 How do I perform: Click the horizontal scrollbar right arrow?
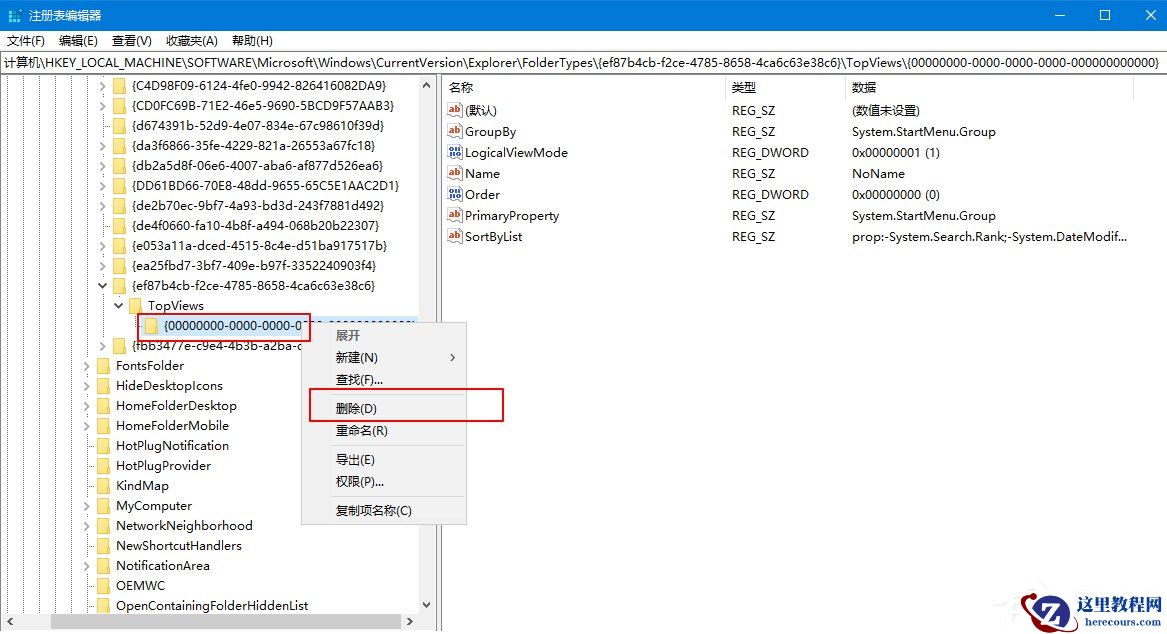coord(410,621)
